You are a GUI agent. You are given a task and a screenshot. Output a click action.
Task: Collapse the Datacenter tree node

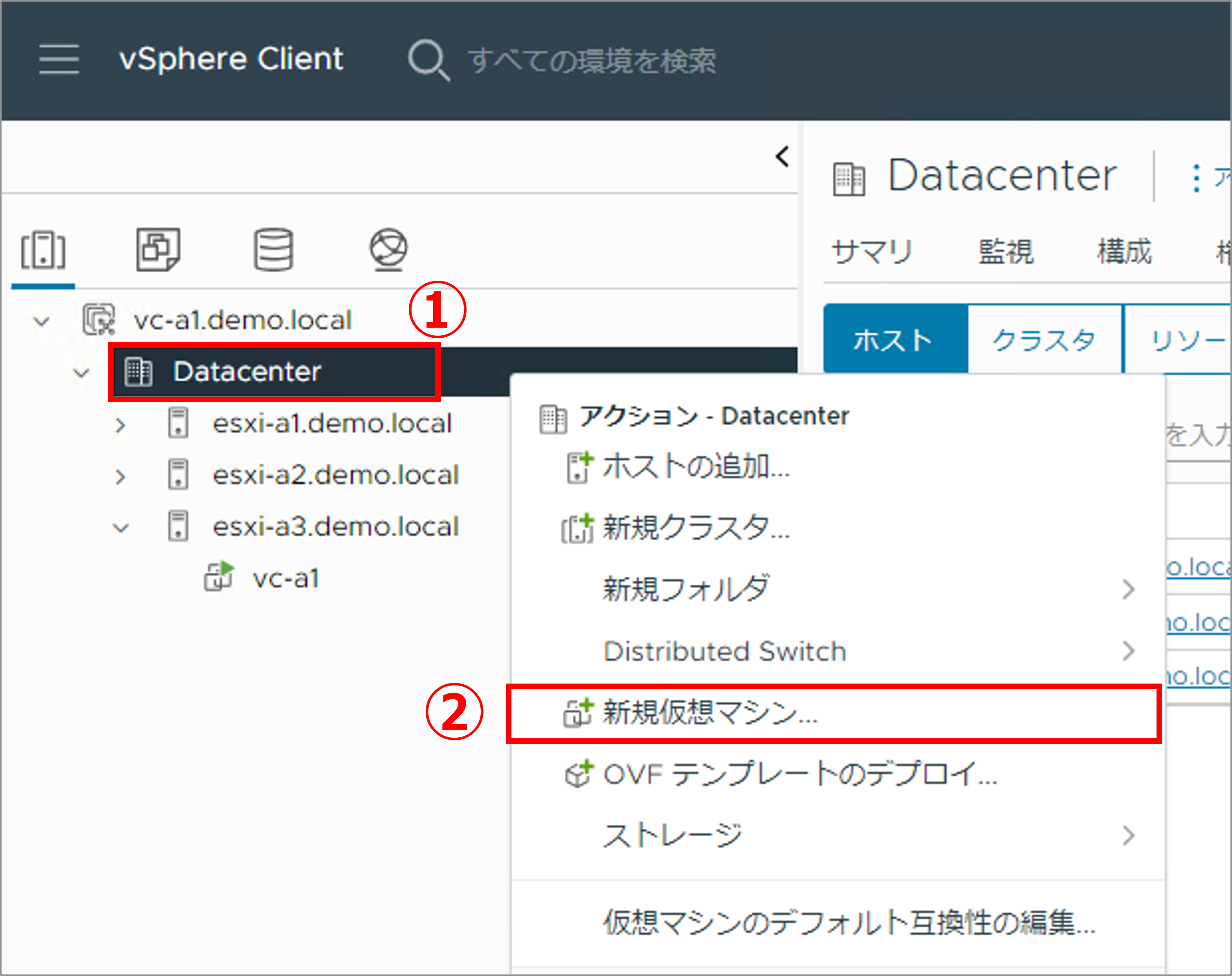[82, 373]
